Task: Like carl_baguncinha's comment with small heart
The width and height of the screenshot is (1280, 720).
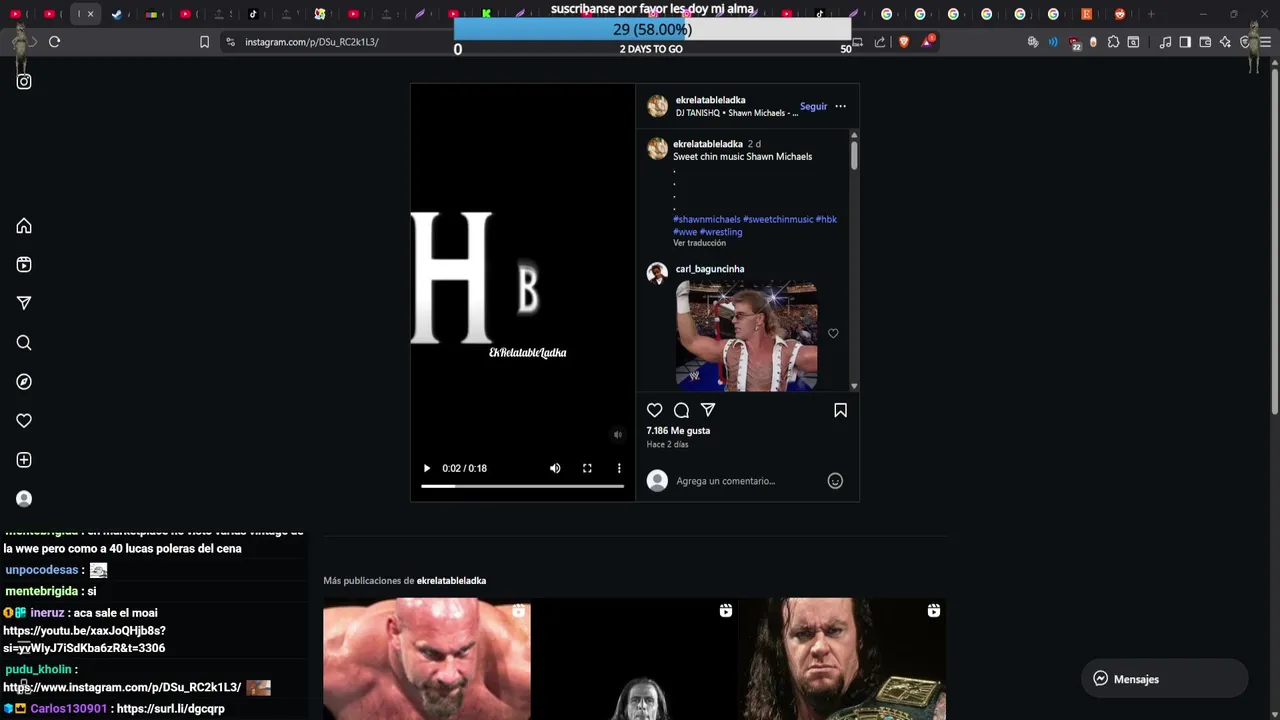Action: [x=833, y=334]
